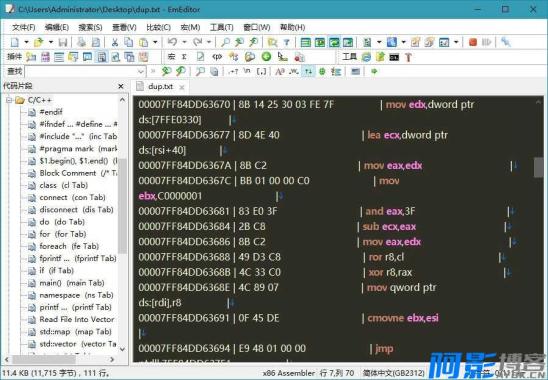Switch to the dup.txt document tab
This screenshot has width=548, height=380.
pos(160,86)
